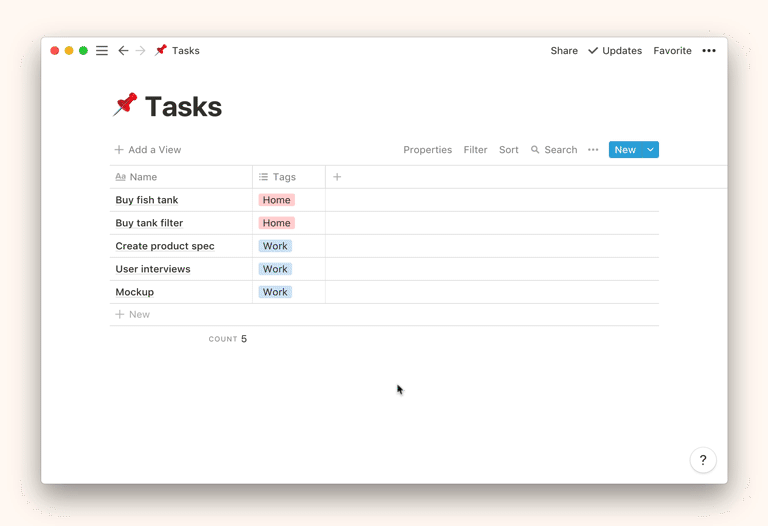Screen dimensions: 768x526
Task: Open the Properties menu
Action: pyautogui.click(x=427, y=150)
